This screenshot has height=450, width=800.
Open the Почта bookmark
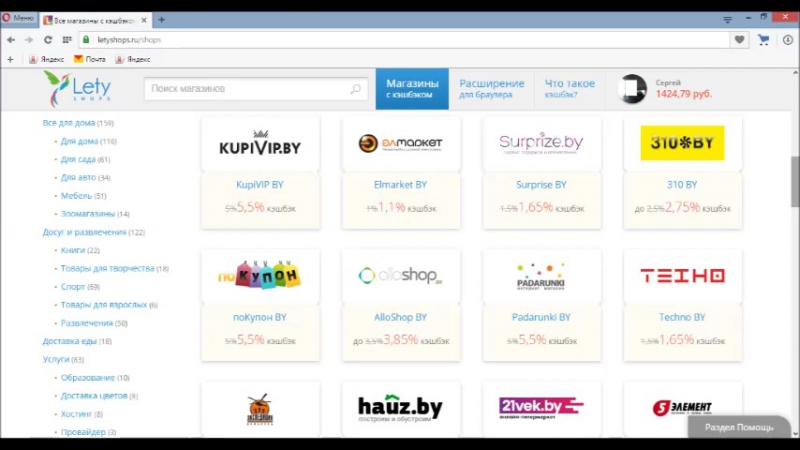pyautogui.click(x=90, y=59)
